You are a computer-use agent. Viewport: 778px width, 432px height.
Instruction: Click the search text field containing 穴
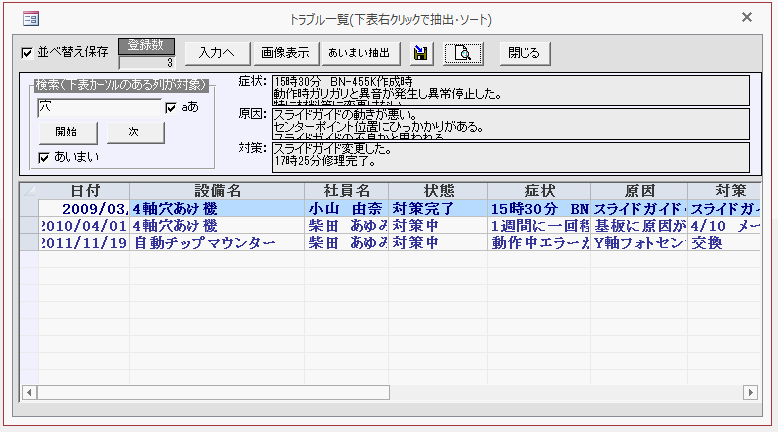(100, 108)
